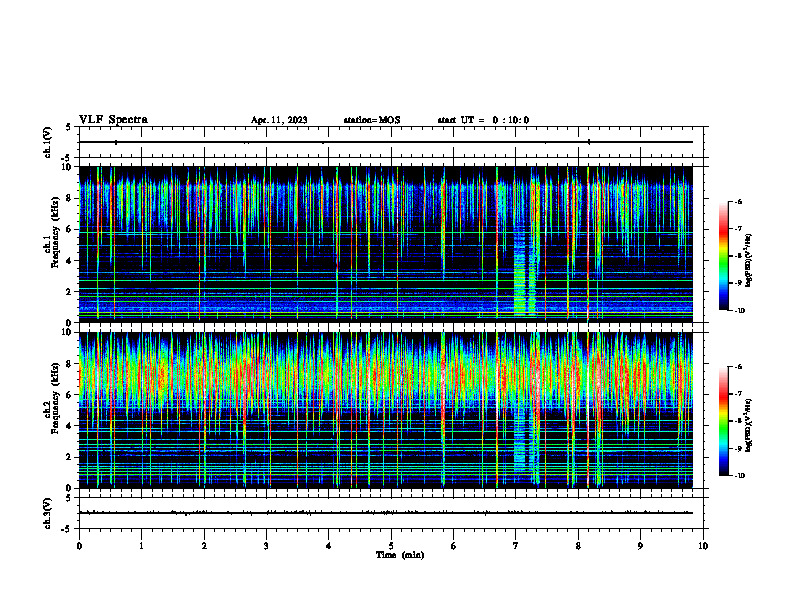Select the ch.1 colorbar log(PSD) unit label

pyautogui.click(x=749, y=261)
